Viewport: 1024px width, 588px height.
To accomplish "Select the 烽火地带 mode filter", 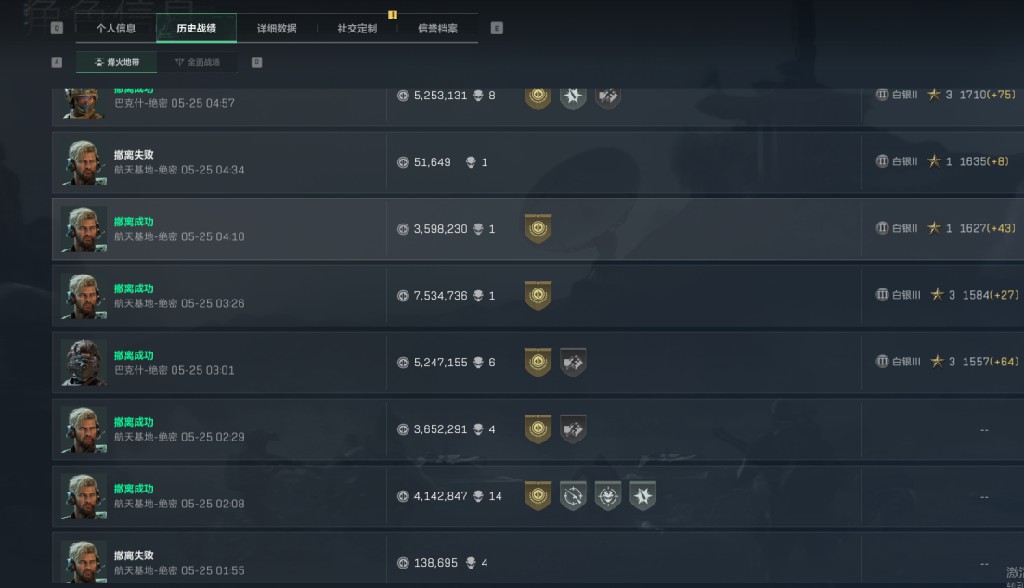I will (116, 62).
